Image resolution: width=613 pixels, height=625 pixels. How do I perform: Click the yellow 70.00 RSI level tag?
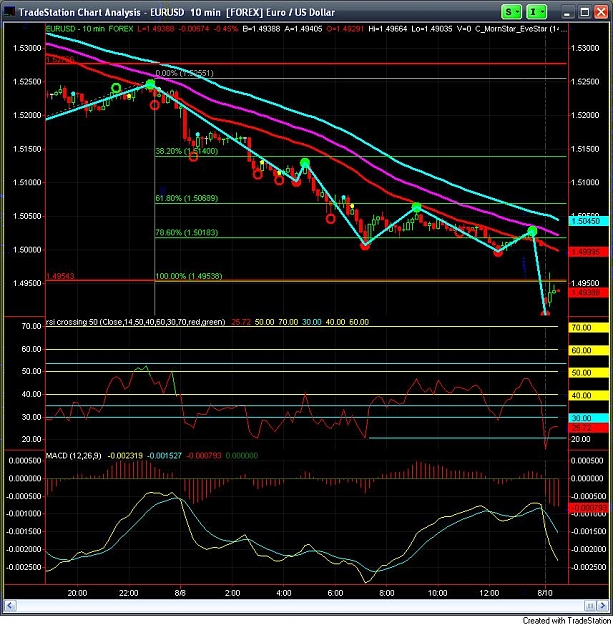pyautogui.click(x=588, y=328)
